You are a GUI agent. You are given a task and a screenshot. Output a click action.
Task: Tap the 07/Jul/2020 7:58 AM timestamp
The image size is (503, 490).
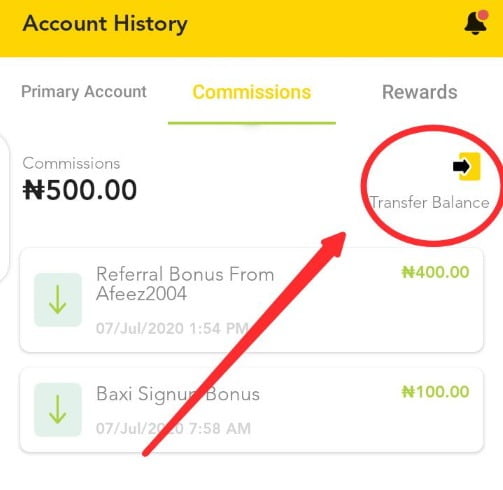[173, 428]
